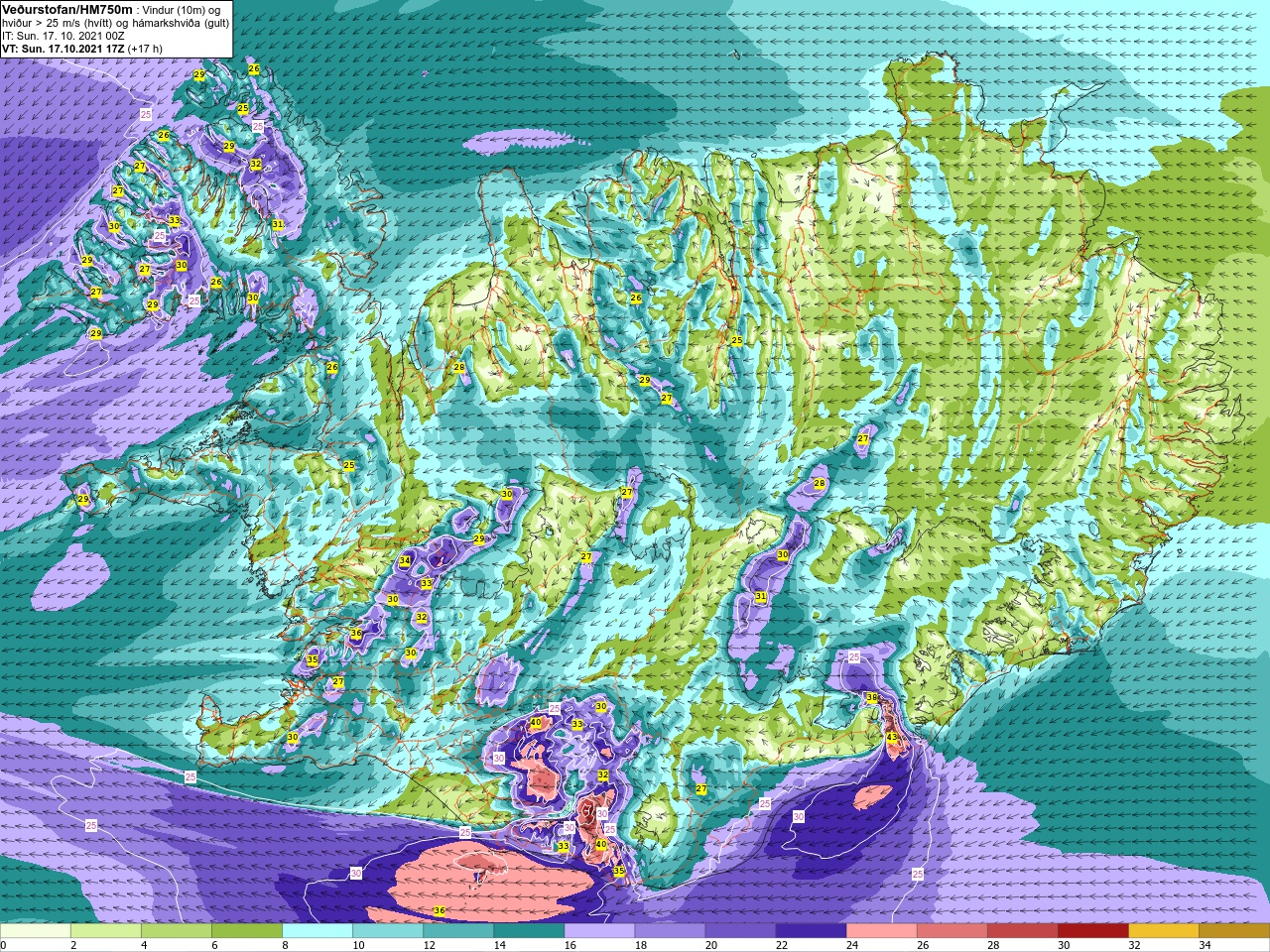This screenshot has height=952, width=1270.
Task: Click the '0' tick on the legend scale
Action: [4, 945]
